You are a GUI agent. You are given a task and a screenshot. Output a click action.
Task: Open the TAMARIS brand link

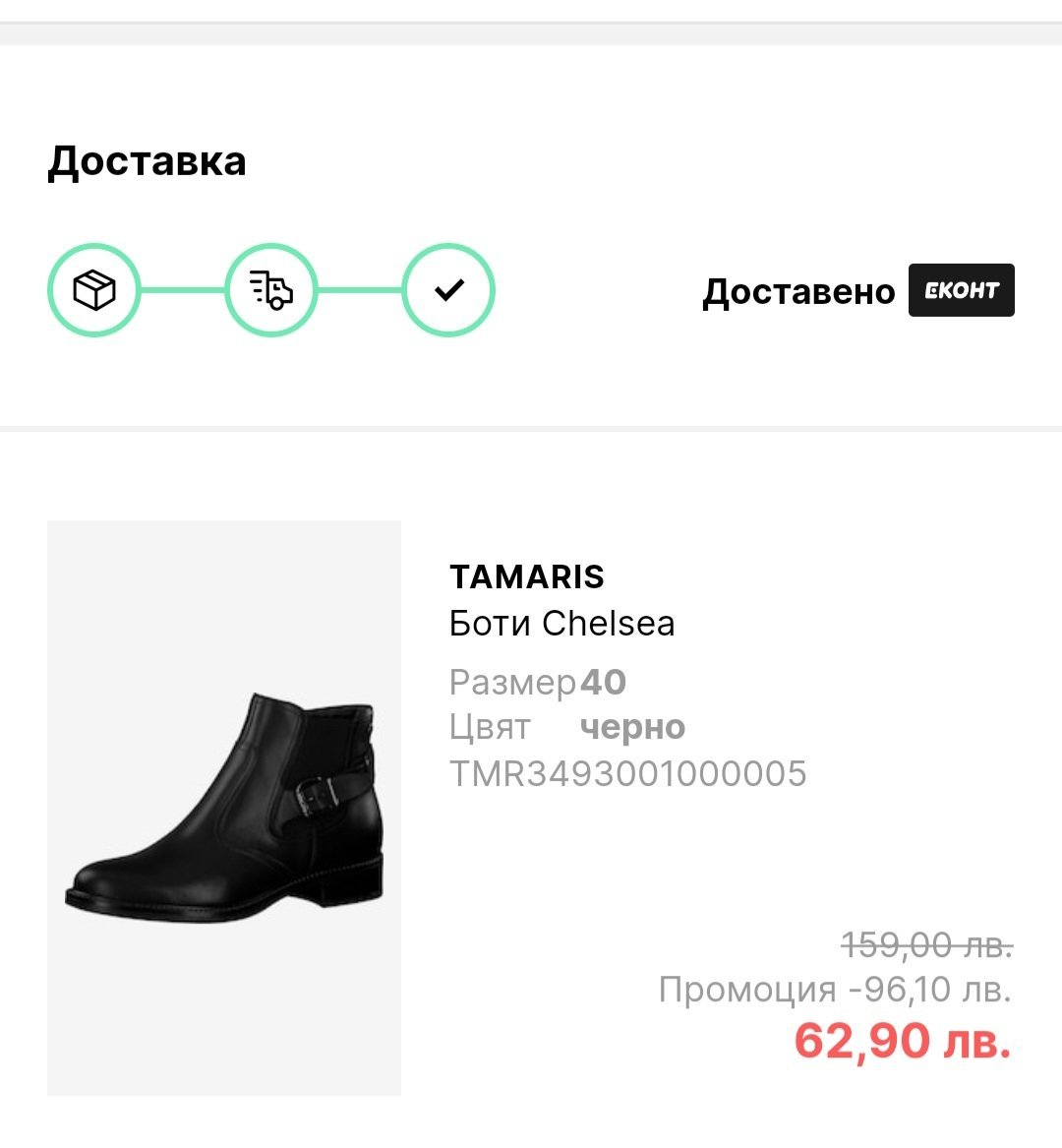pyautogui.click(x=526, y=576)
